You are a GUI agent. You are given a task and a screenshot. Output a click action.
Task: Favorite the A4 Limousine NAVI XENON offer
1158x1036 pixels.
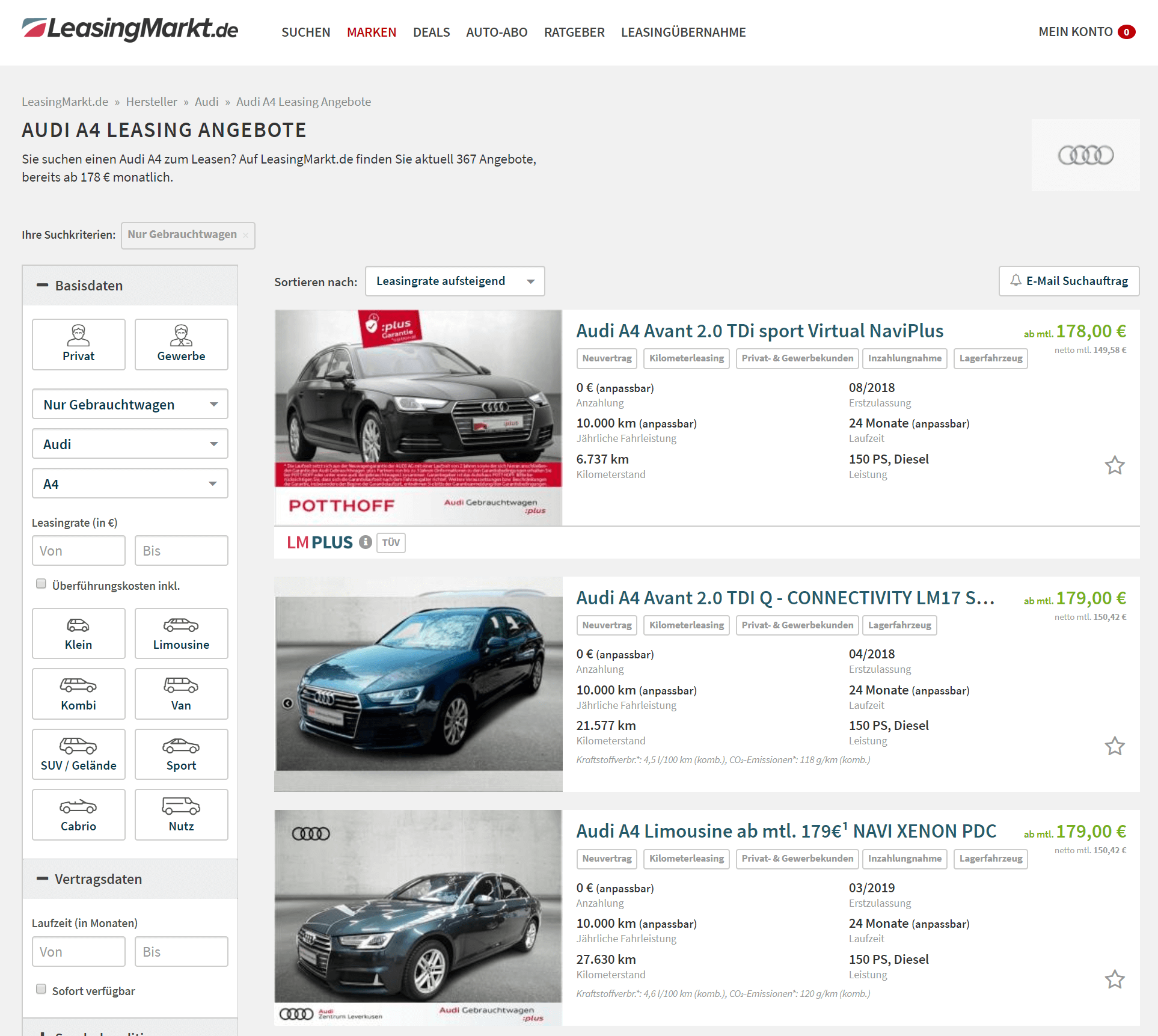coord(1114,979)
